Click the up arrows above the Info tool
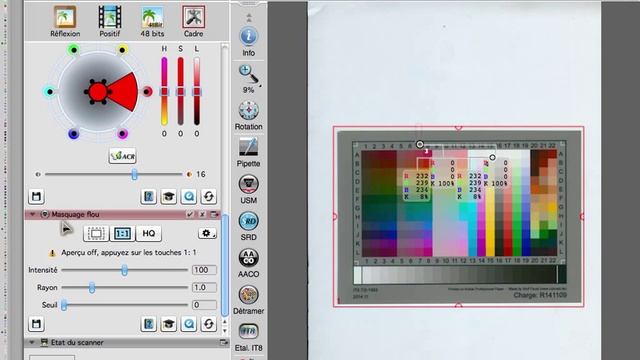Screen dimensions: 640x360 pyautogui.click(x=249, y=18)
